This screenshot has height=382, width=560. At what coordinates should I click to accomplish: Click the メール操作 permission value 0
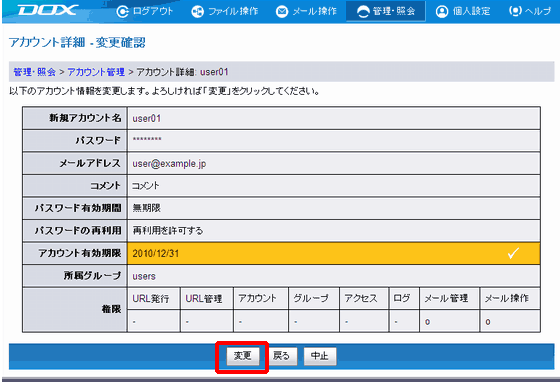pyautogui.click(x=488, y=322)
